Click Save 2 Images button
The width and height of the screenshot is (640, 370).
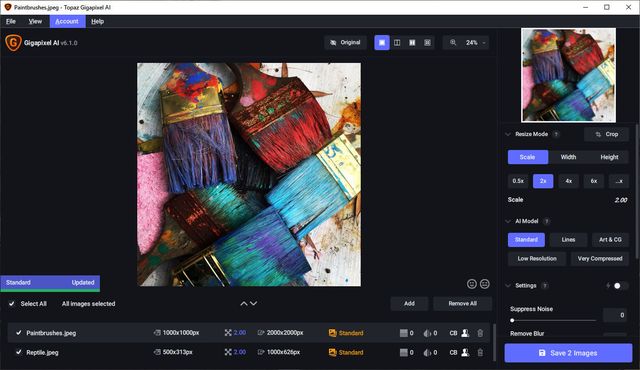click(x=568, y=353)
